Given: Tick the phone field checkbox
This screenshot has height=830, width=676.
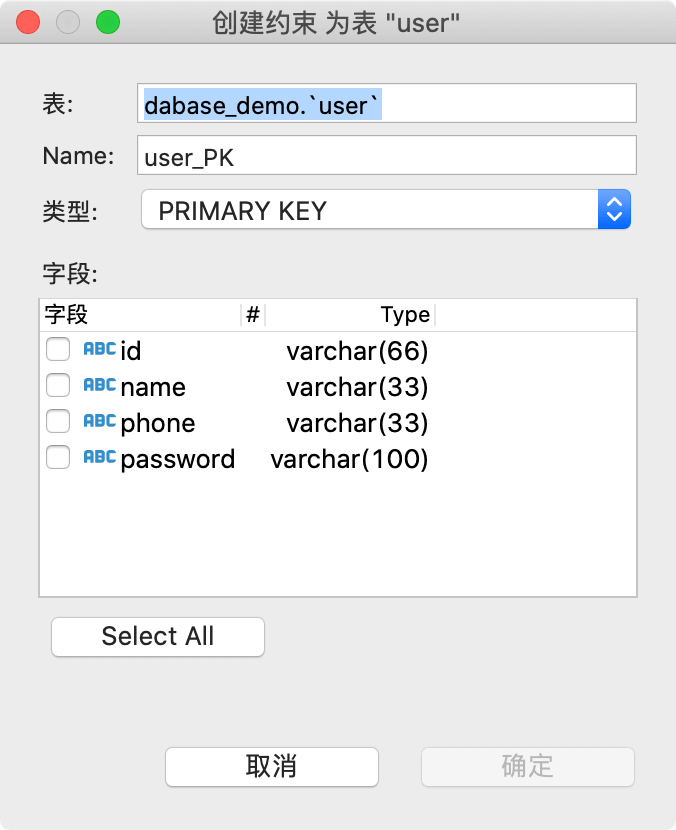Looking at the screenshot, I should point(58,422).
